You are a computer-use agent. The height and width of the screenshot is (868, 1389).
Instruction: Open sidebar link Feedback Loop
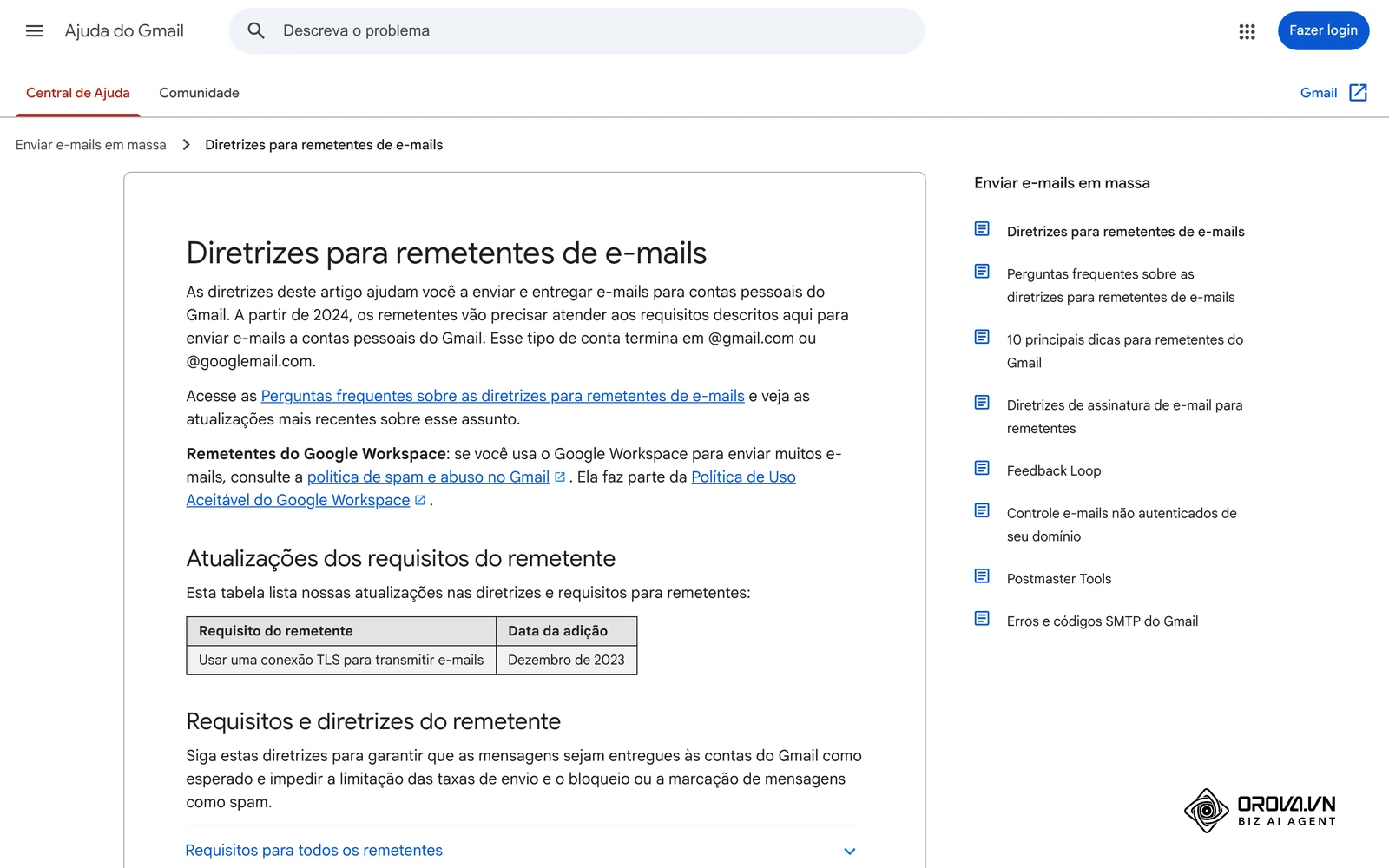tap(1054, 470)
